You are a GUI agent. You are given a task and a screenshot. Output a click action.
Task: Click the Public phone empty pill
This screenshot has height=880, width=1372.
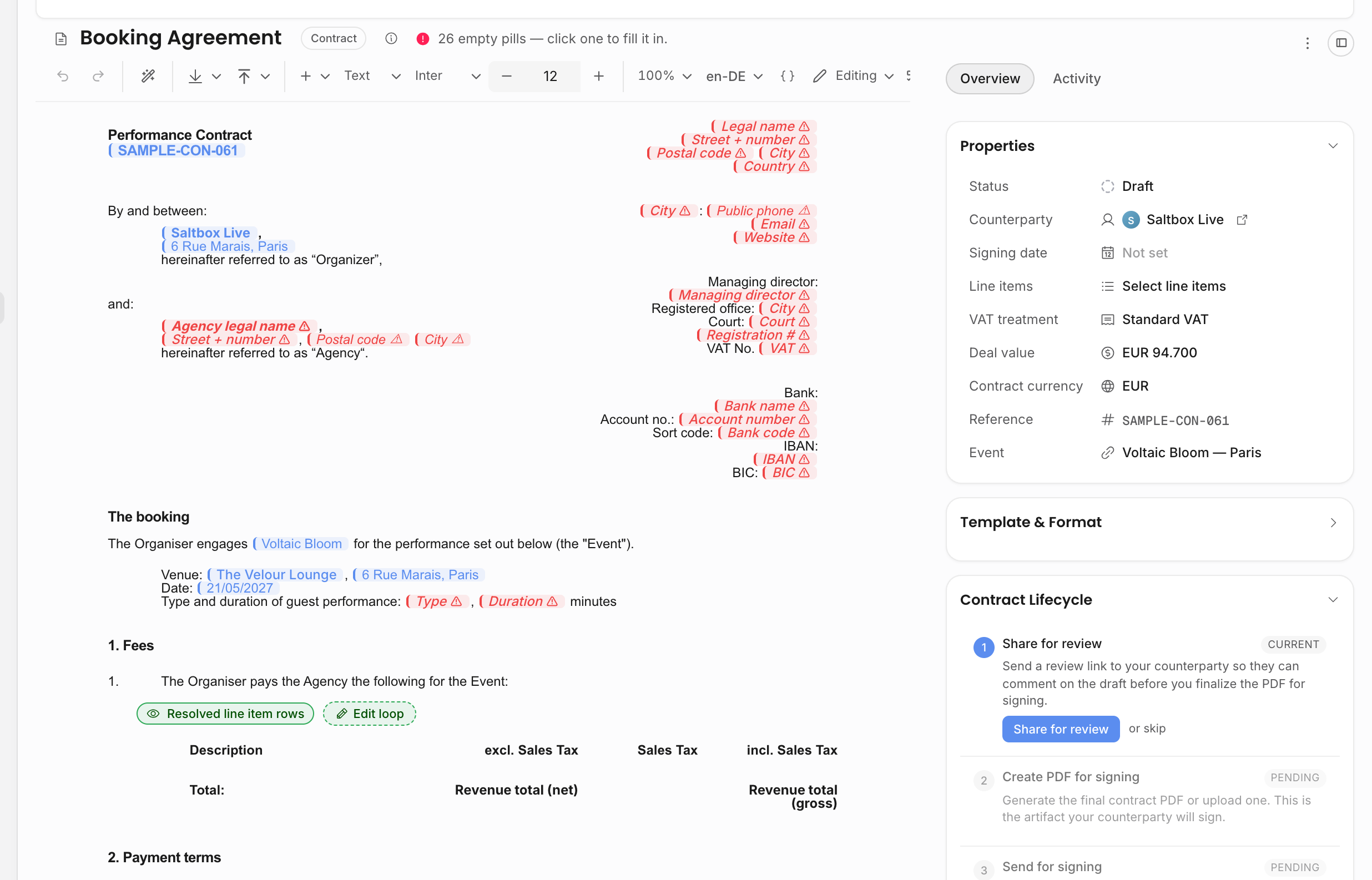(x=761, y=210)
